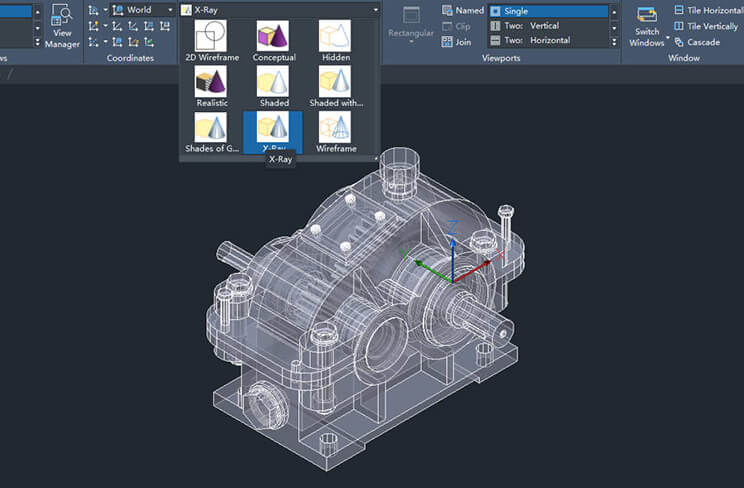Pick the Shades of Gray style
Image resolution: width=744 pixels, height=488 pixels.
pos(210,132)
